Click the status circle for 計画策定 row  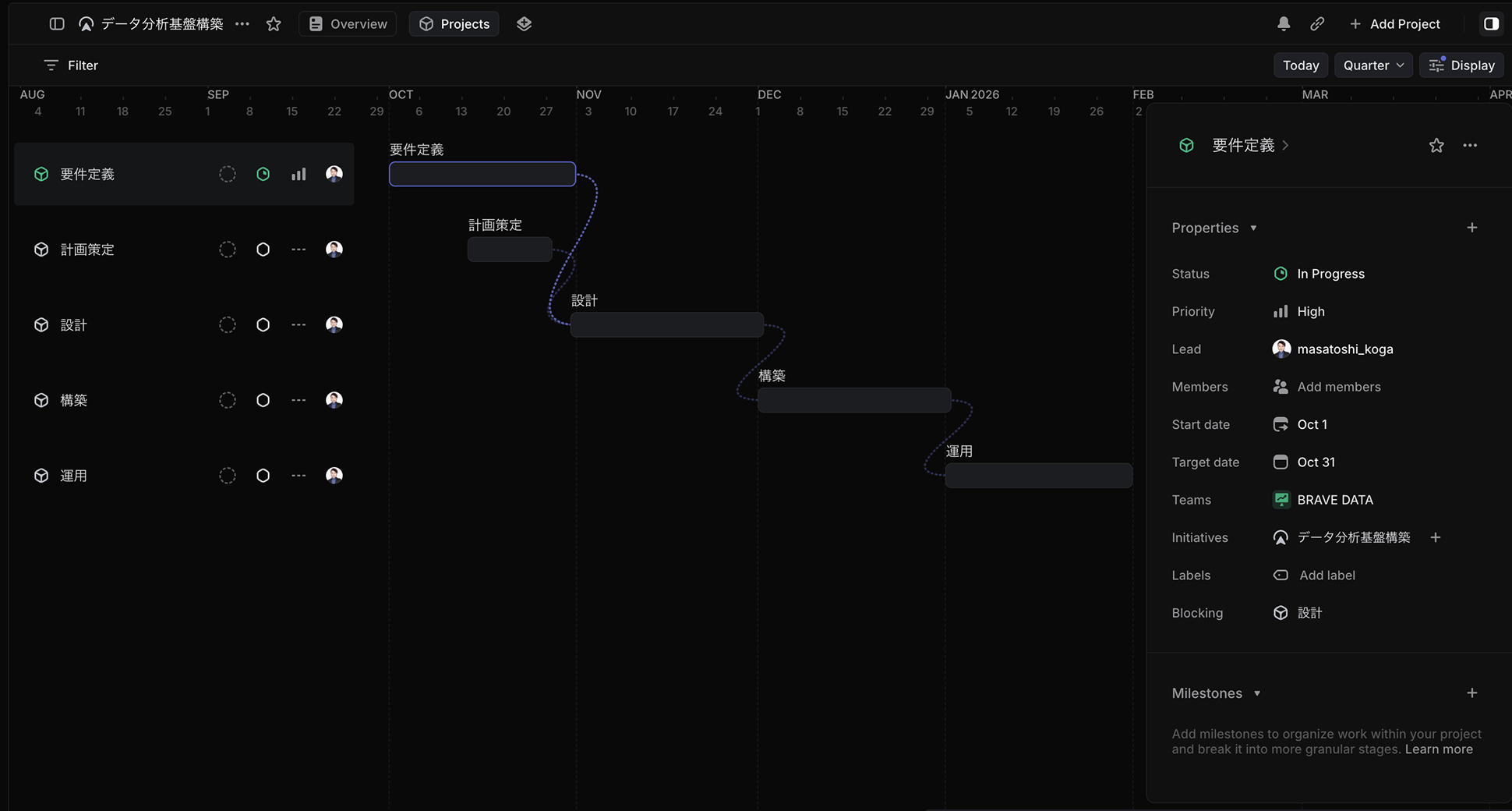coord(263,250)
